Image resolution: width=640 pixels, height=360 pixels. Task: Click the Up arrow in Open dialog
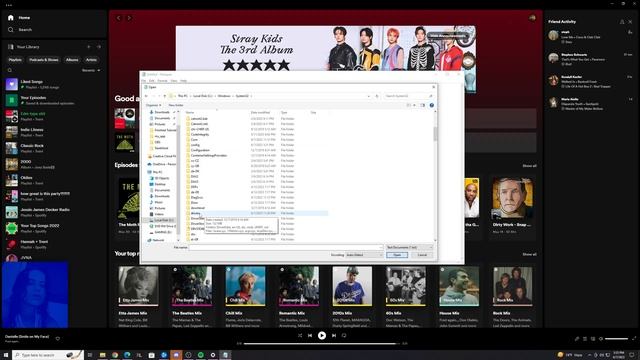(x=165, y=96)
